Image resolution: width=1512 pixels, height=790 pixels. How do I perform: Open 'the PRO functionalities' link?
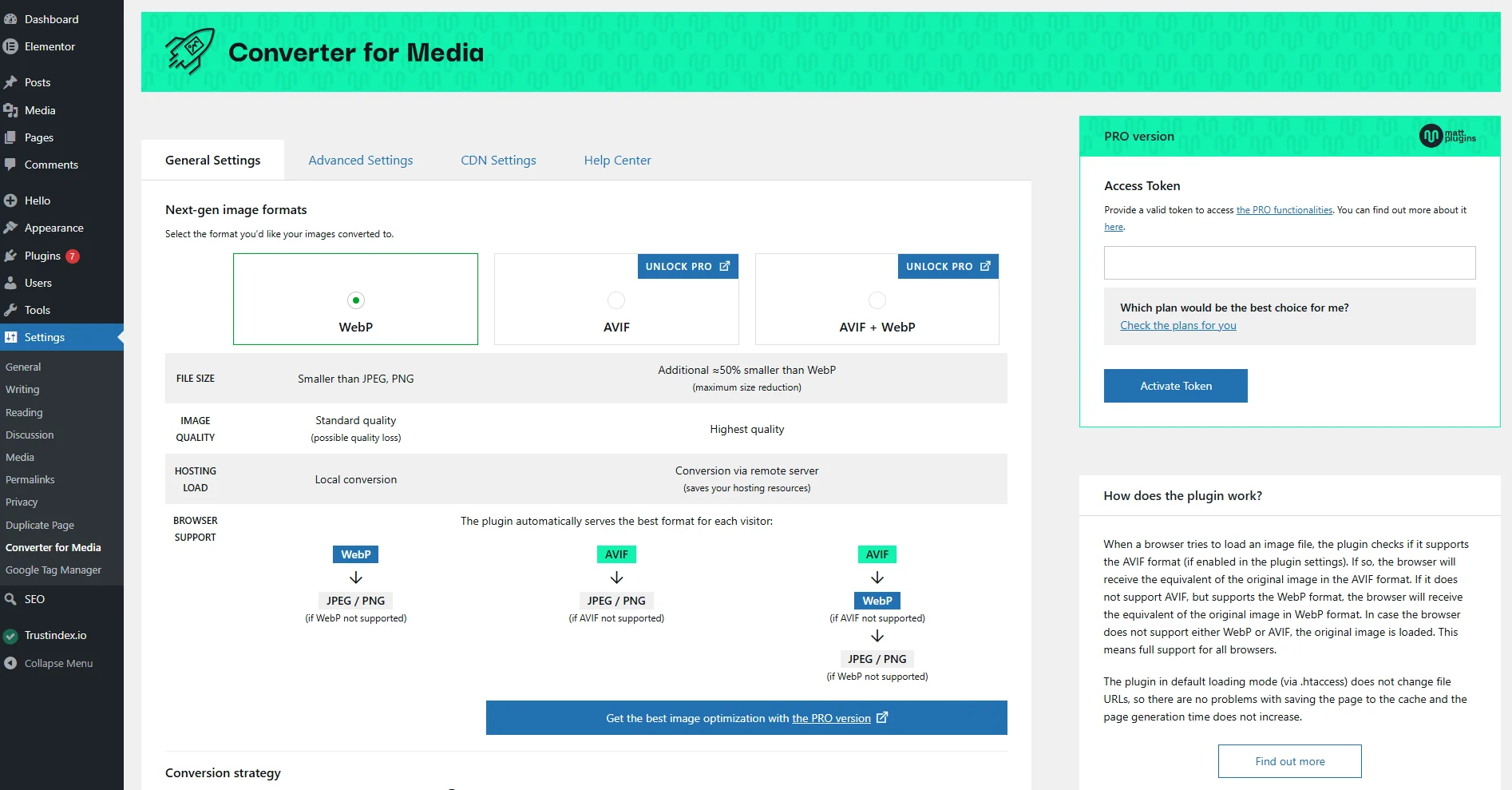[x=1284, y=210]
